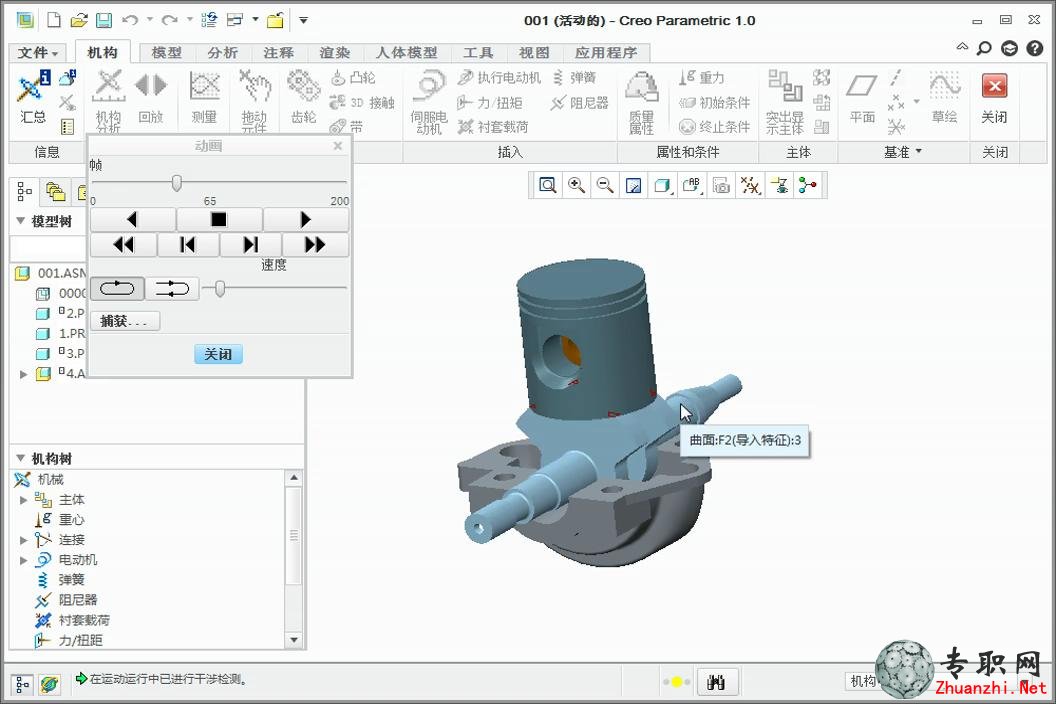Launch the 机构分析 mechanism analysis icon
The height and width of the screenshot is (704, 1056).
[108, 100]
